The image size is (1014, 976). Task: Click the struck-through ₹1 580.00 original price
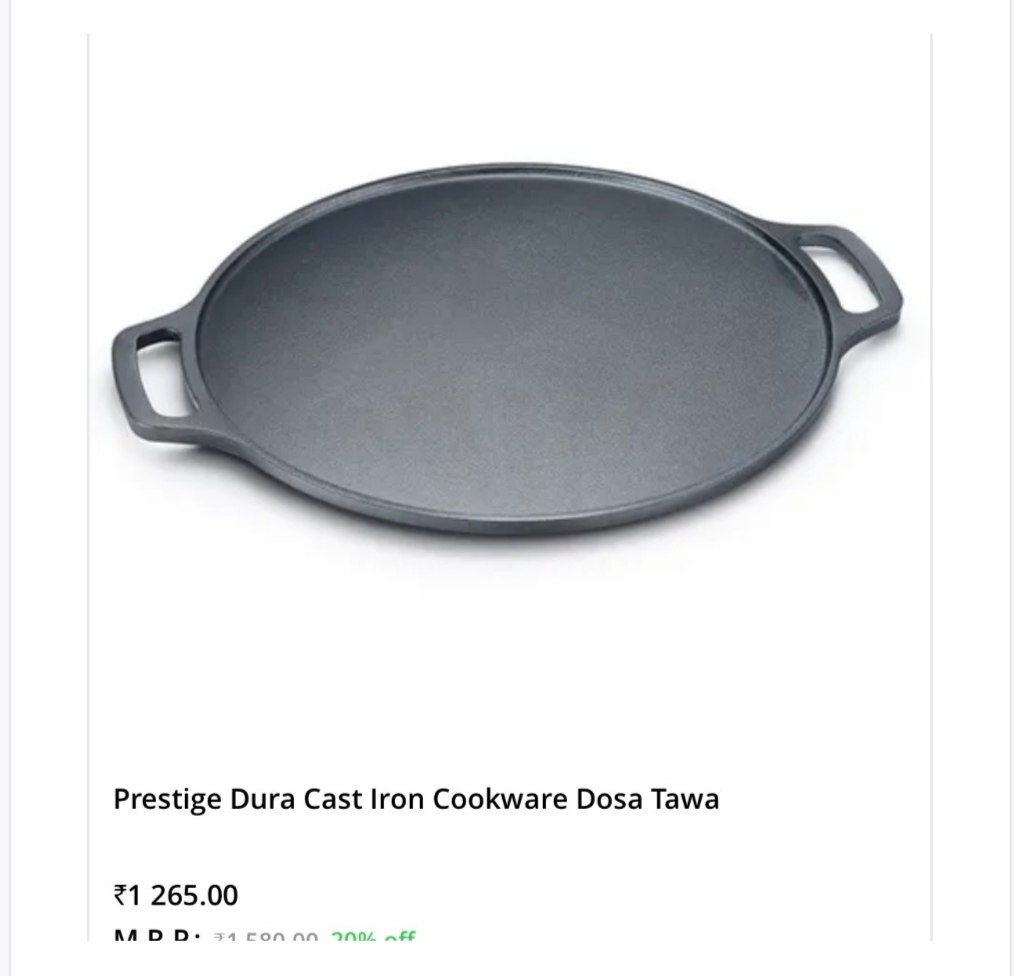(266, 936)
